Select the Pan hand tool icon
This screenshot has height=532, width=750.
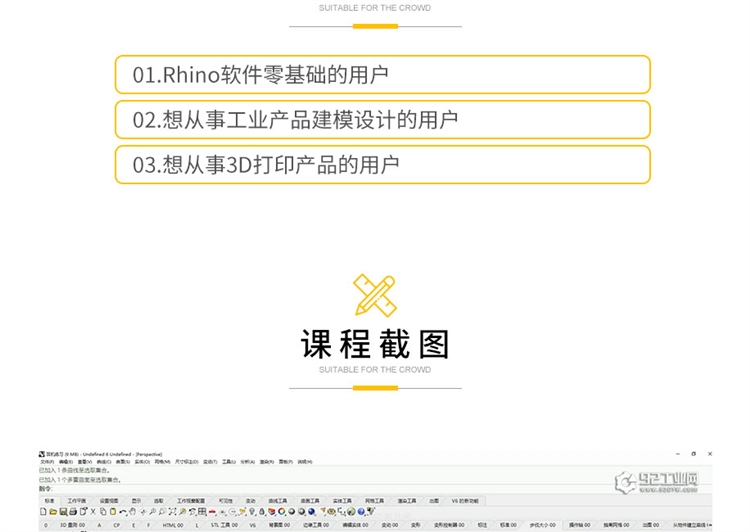click(132, 511)
